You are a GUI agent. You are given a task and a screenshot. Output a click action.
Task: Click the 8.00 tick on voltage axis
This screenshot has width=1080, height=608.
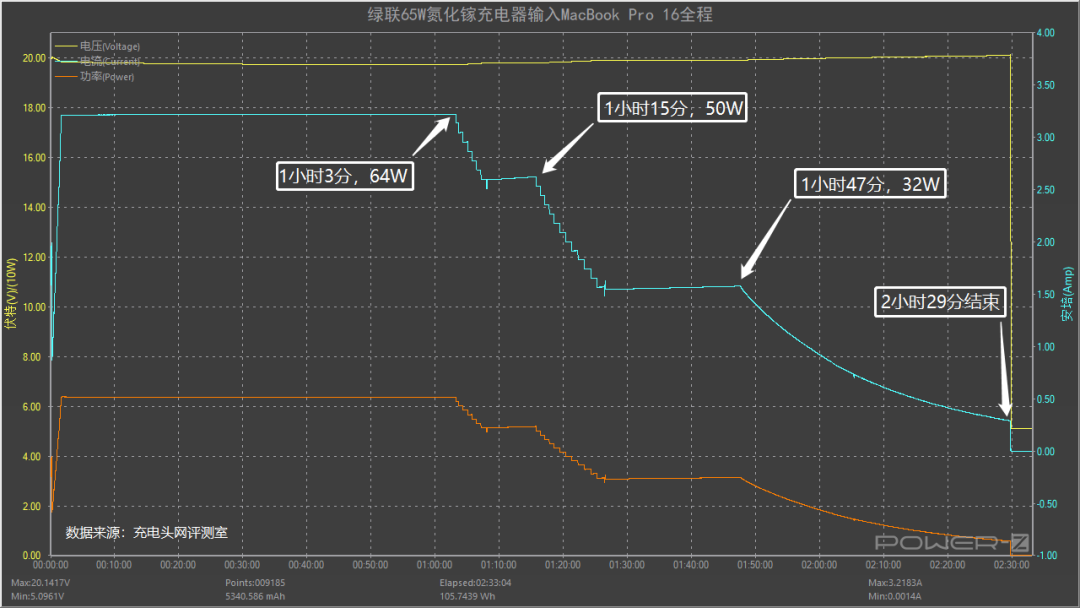click(x=32, y=357)
